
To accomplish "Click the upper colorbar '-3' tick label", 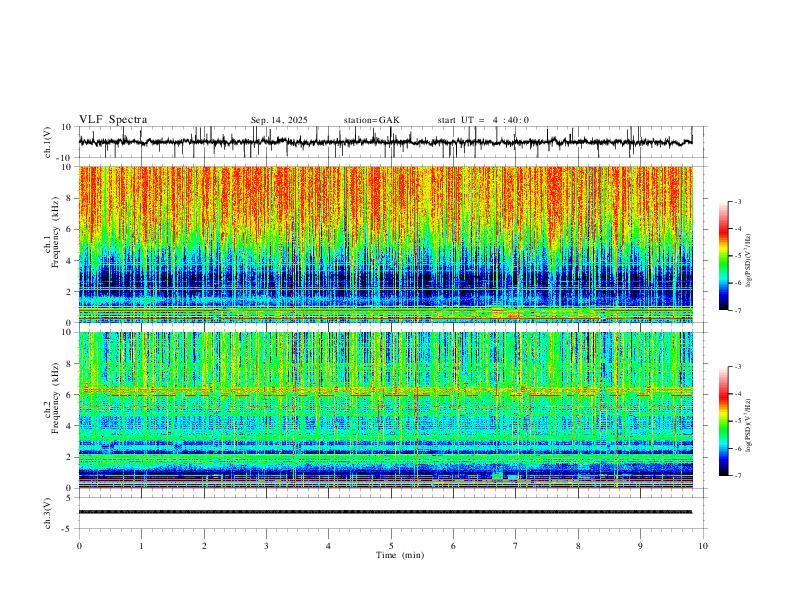I will point(737,201).
